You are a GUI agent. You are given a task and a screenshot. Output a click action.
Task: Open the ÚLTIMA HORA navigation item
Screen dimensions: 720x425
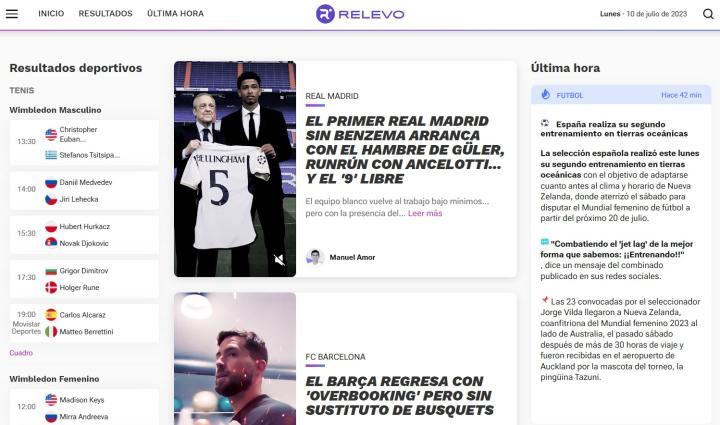pos(175,14)
